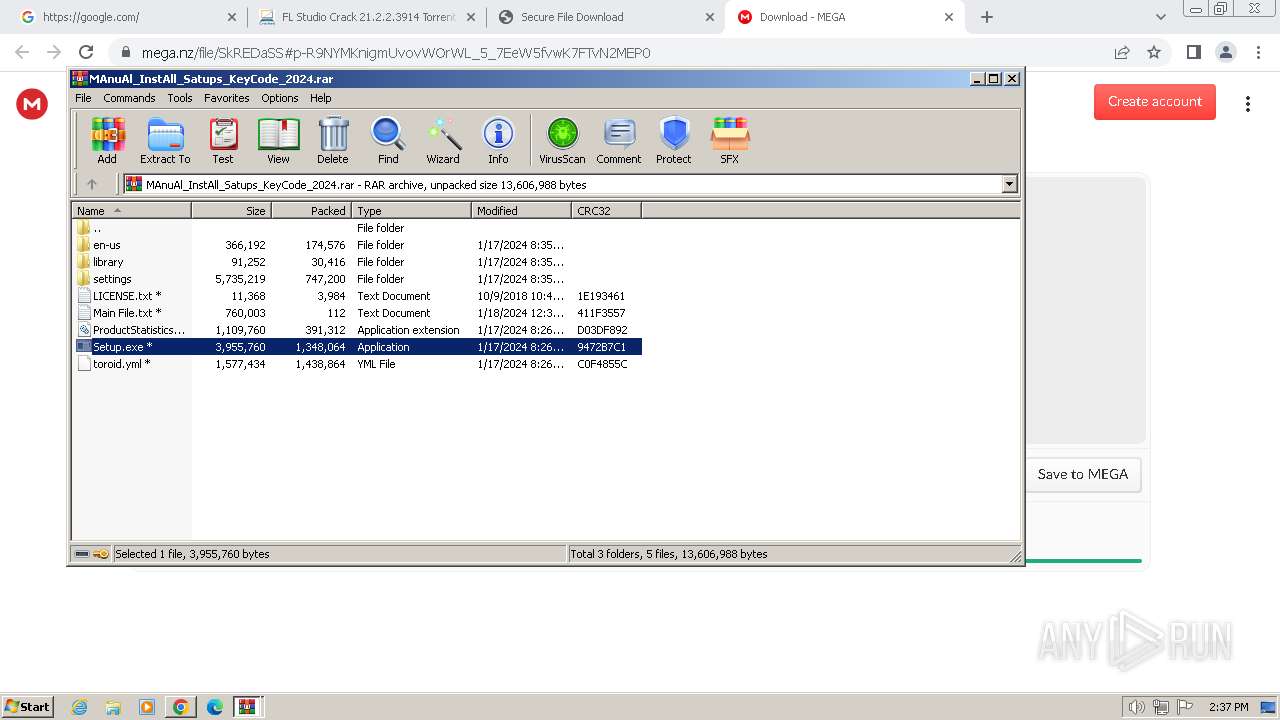Click the share page icon
This screenshot has height=720, width=1280.
point(1122,52)
